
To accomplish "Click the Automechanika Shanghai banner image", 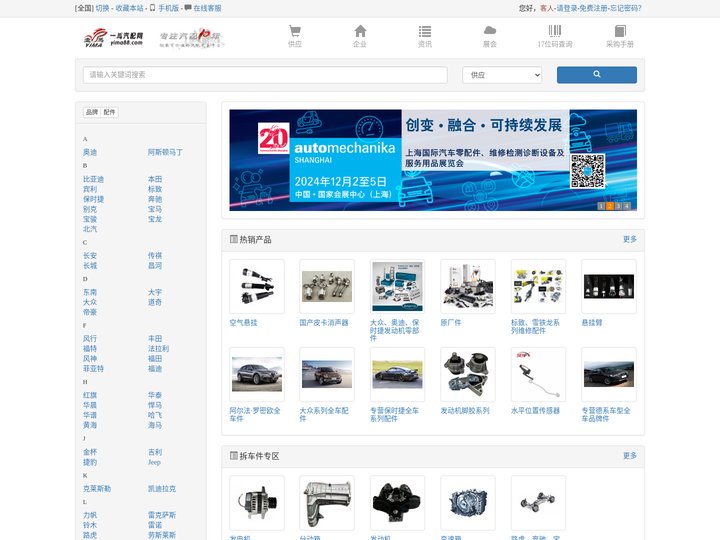I will pos(433,160).
